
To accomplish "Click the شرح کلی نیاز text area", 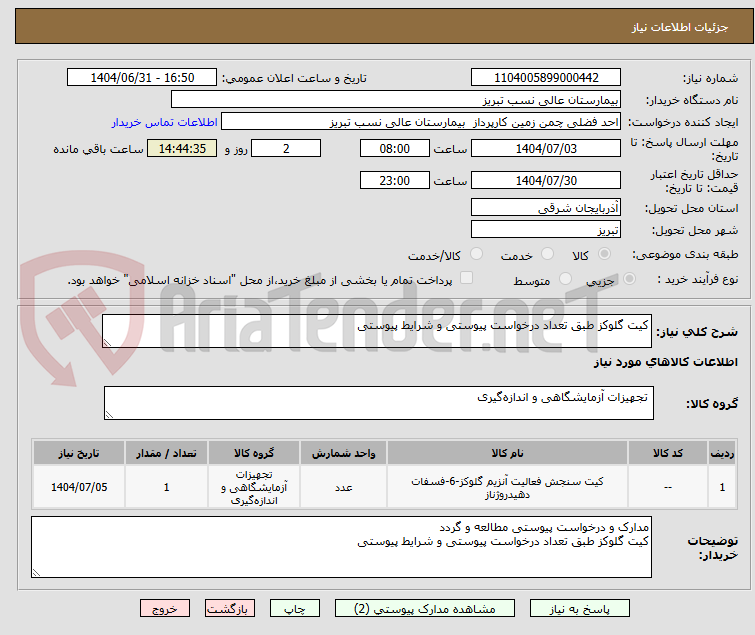I will click(x=377, y=331).
